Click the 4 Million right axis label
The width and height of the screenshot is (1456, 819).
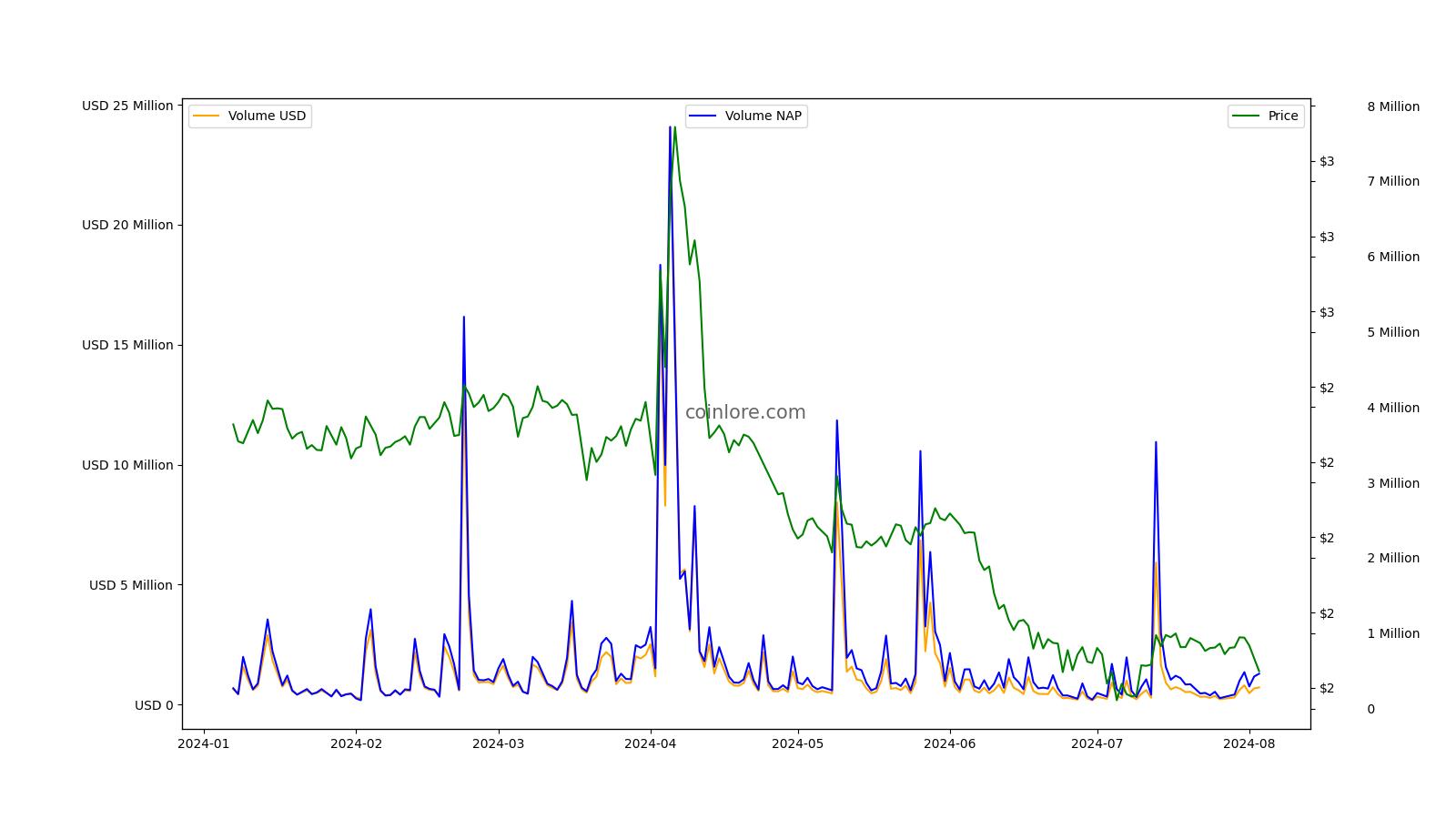(1393, 408)
